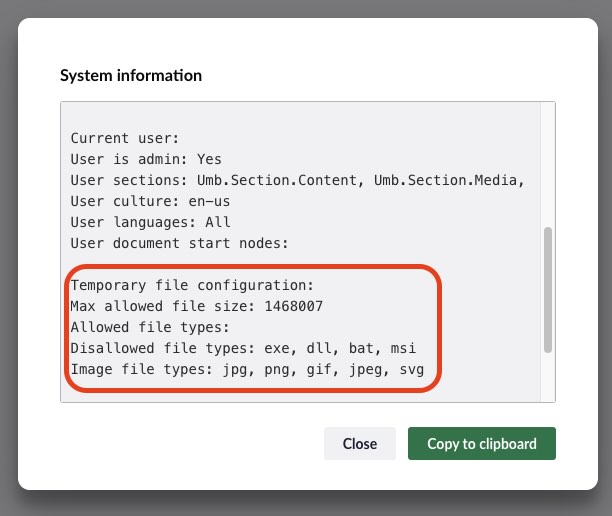
Task: Click the Close button
Action: pyautogui.click(x=359, y=444)
